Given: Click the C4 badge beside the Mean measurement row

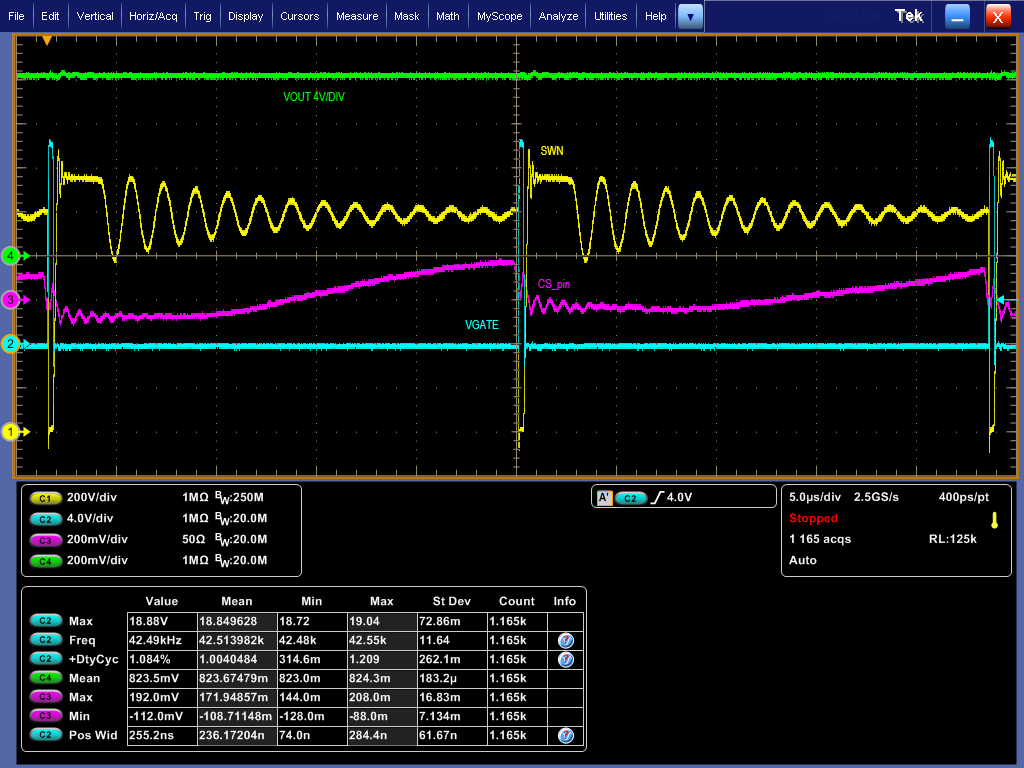Looking at the screenshot, I should [46, 678].
